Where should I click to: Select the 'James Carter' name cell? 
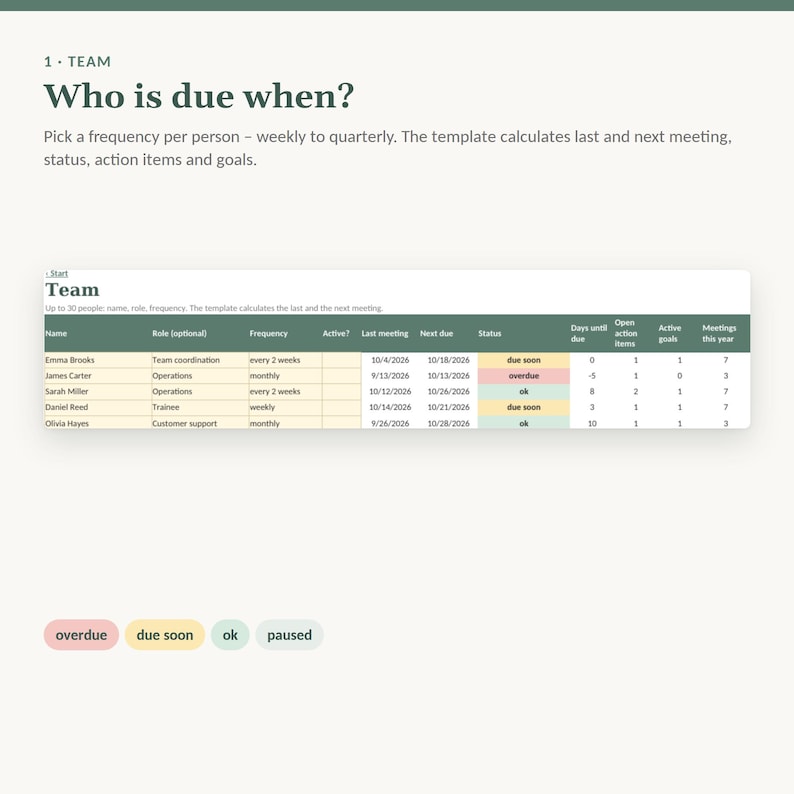98,376
